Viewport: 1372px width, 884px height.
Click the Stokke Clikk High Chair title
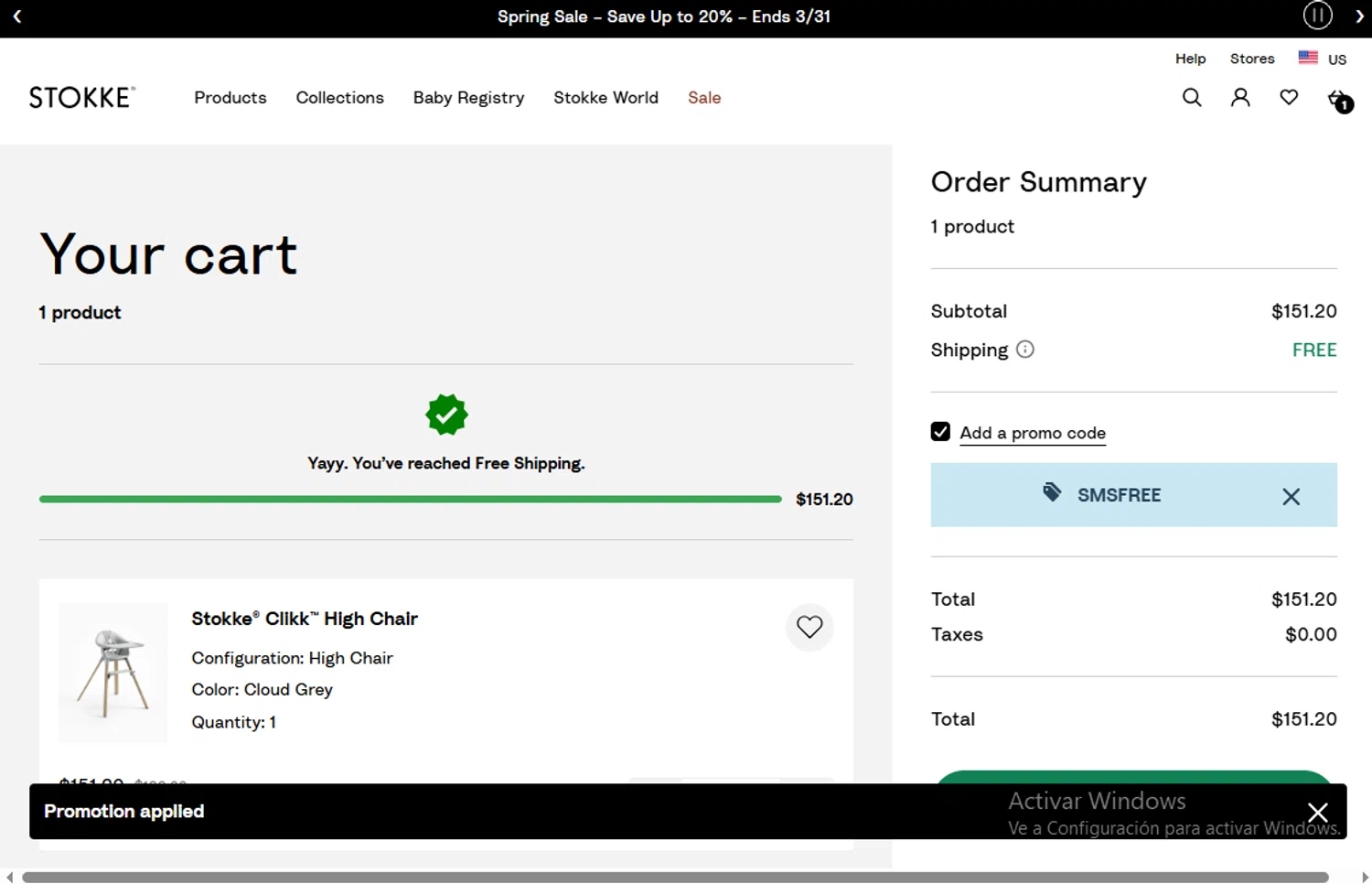[x=305, y=619]
